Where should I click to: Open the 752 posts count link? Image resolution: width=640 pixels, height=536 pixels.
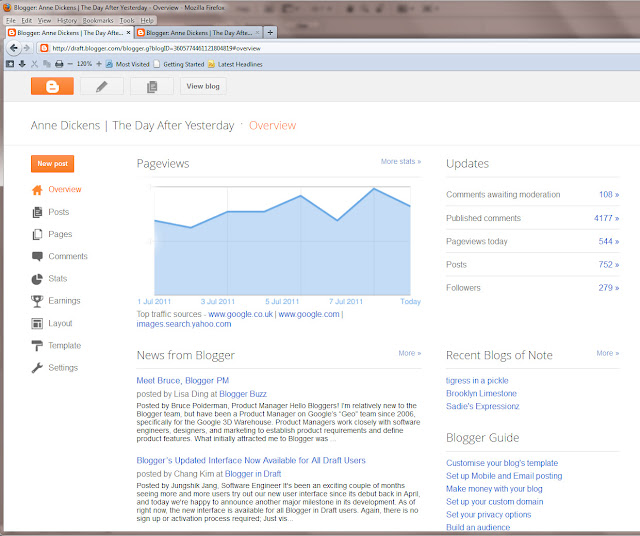pyautogui.click(x=609, y=265)
